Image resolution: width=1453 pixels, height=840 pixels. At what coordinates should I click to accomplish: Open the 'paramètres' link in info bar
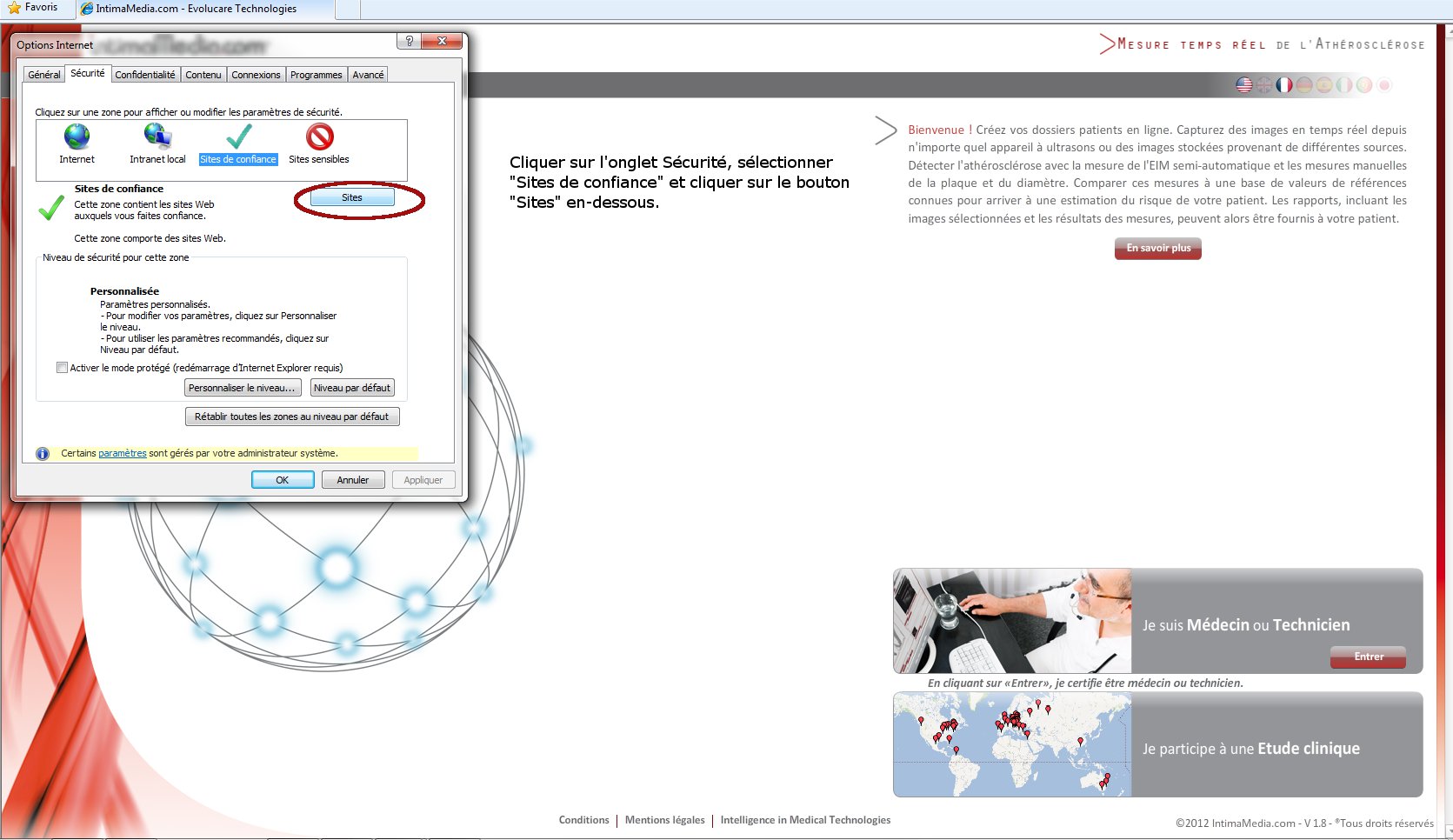point(123,453)
